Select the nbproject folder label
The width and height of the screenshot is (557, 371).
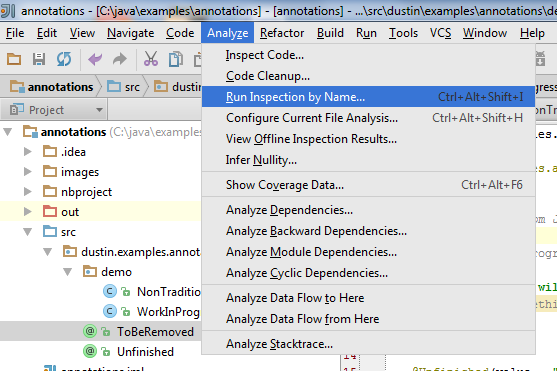(x=86, y=192)
